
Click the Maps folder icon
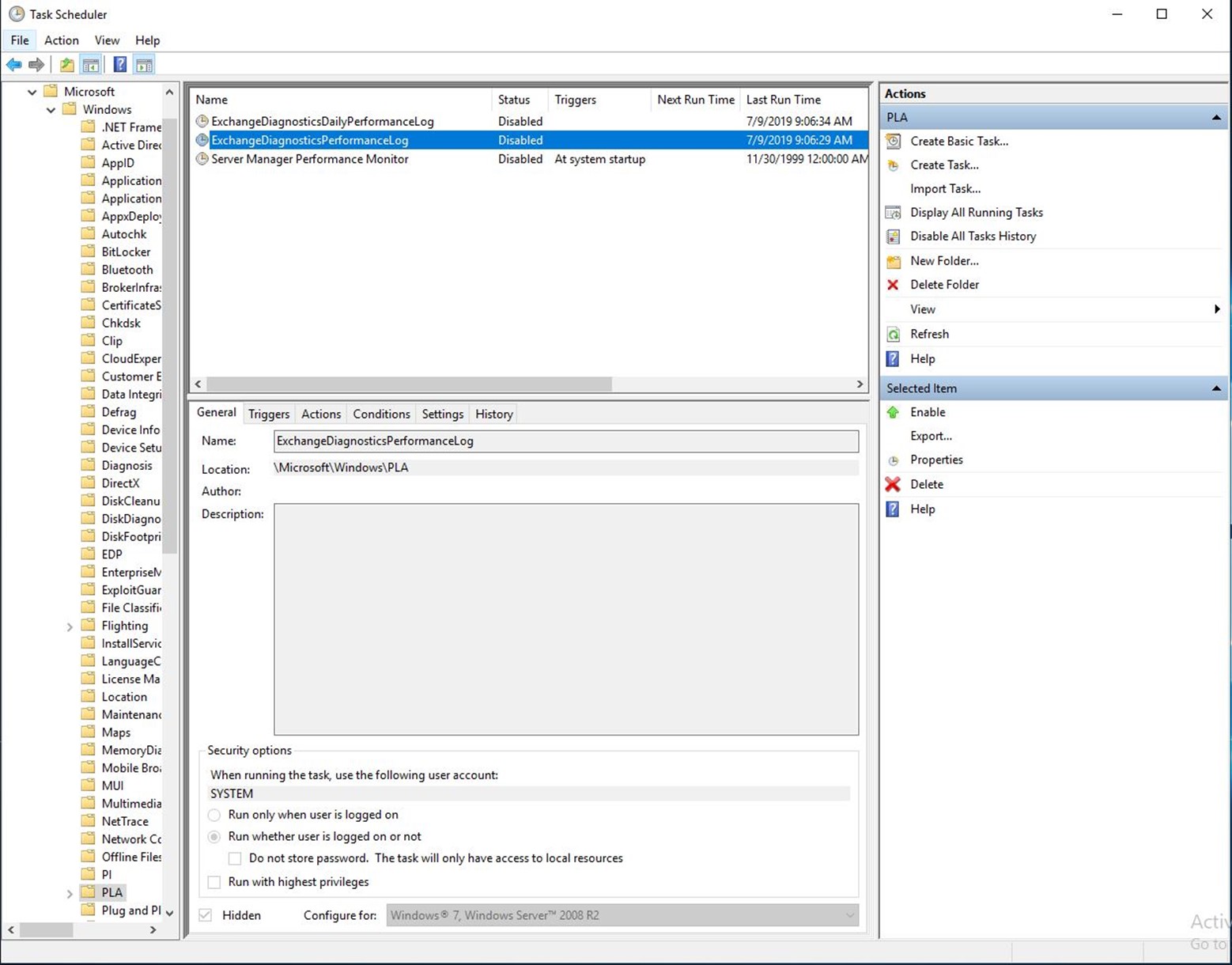coord(89,732)
